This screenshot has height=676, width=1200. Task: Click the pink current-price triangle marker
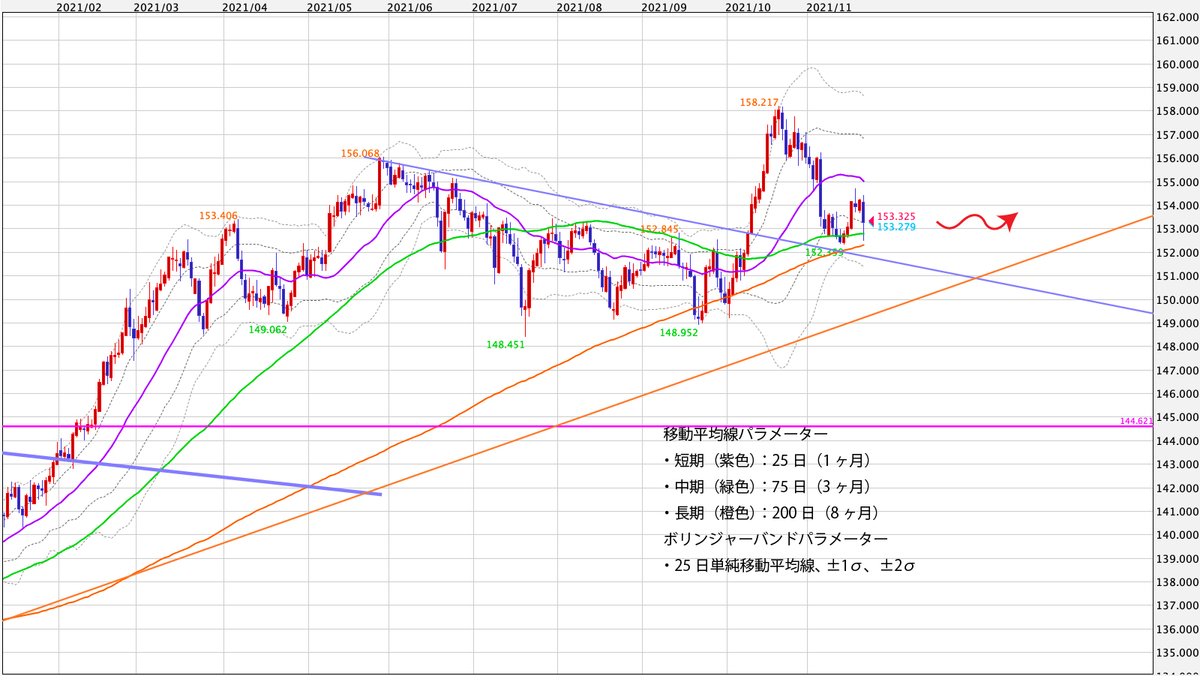pyautogui.click(x=871, y=219)
